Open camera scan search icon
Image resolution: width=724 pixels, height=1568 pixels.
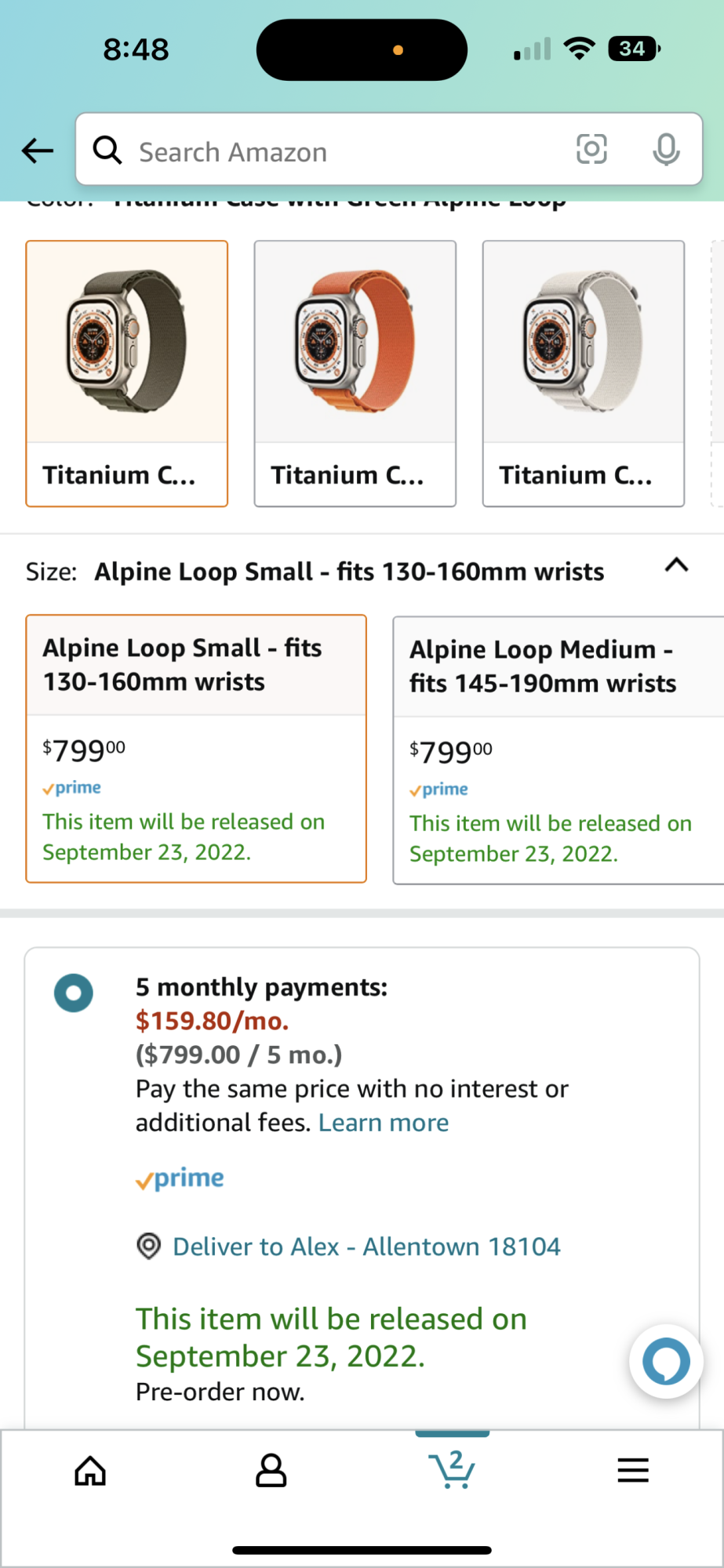click(x=591, y=149)
